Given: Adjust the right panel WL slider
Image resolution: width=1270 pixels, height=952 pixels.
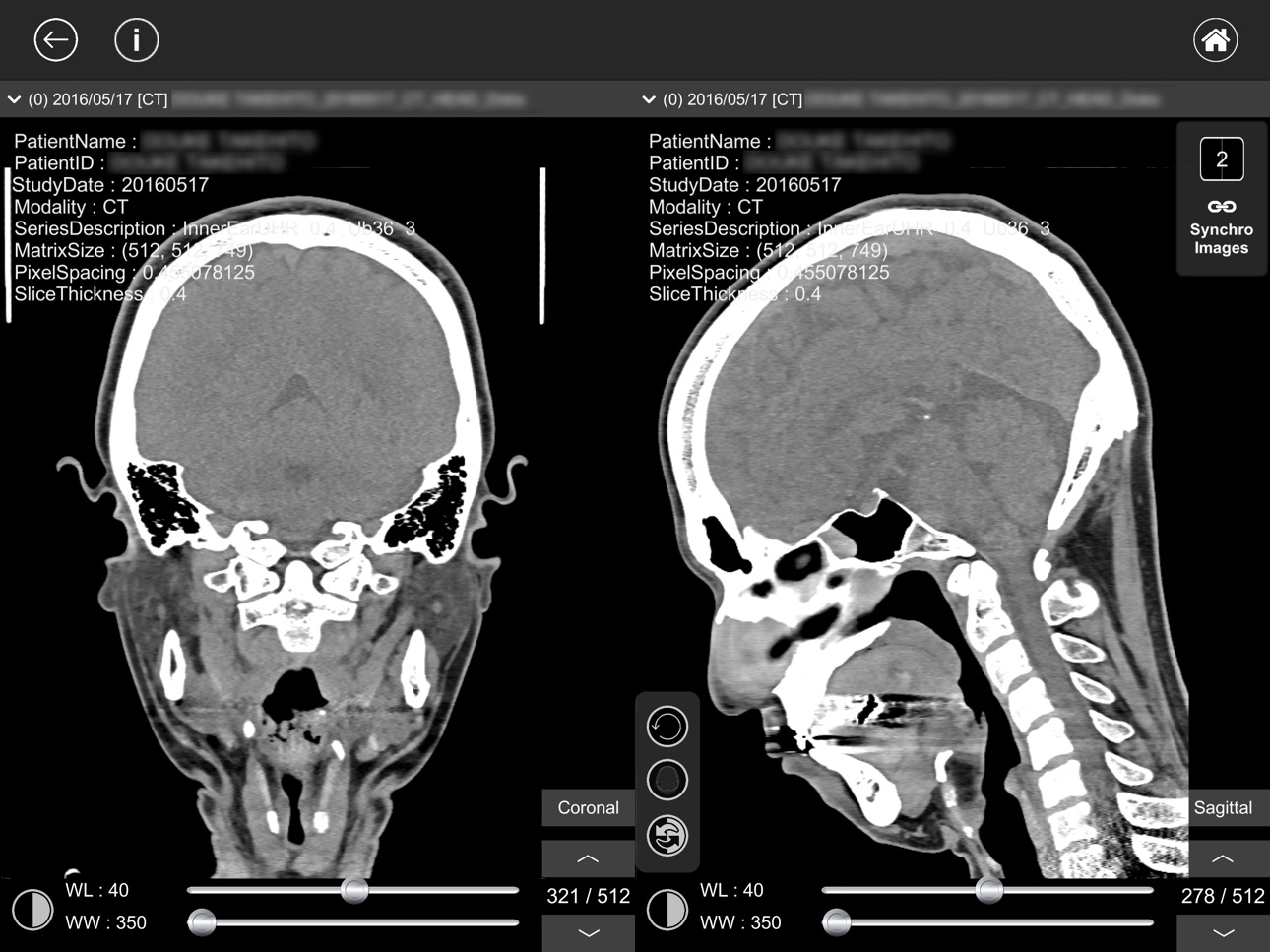Looking at the screenshot, I should tap(987, 890).
